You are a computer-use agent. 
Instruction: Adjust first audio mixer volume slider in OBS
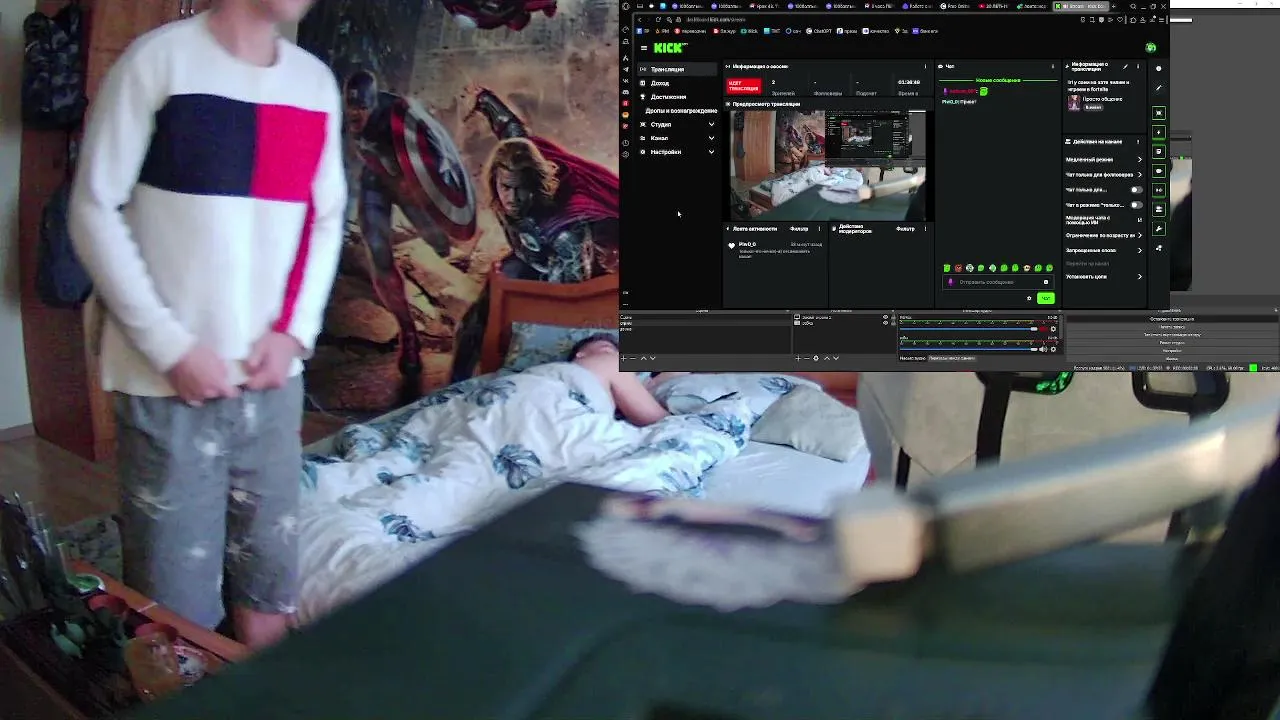pos(969,329)
